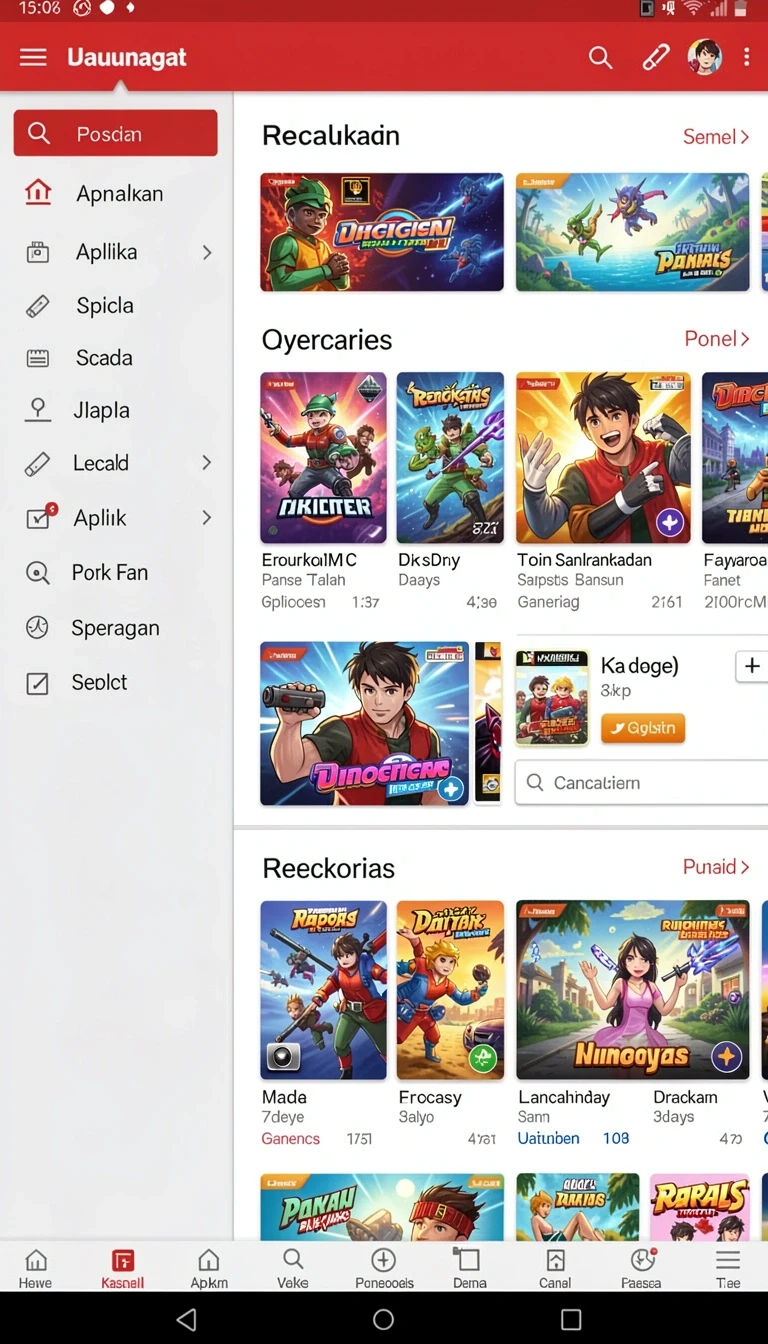Viewport: 768px width, 1344px height.
Task: Open first Recalukadn featured banner
Action: point(382,232)
